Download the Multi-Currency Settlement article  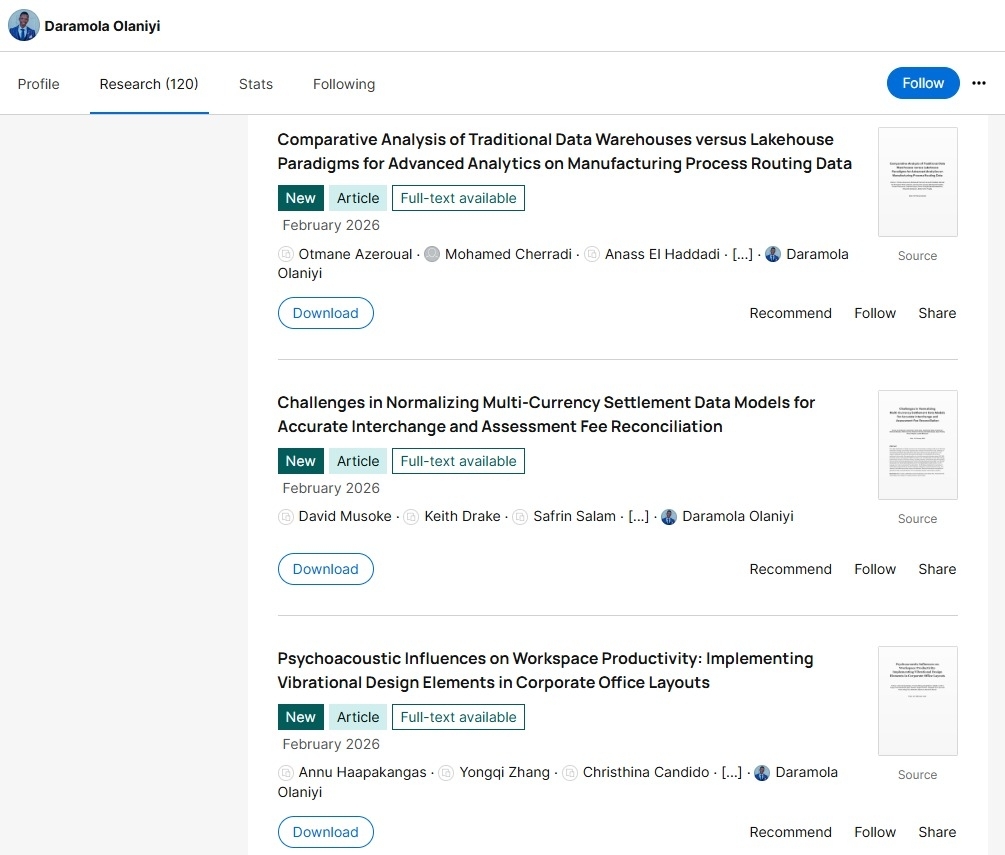(x=325, y=569)
